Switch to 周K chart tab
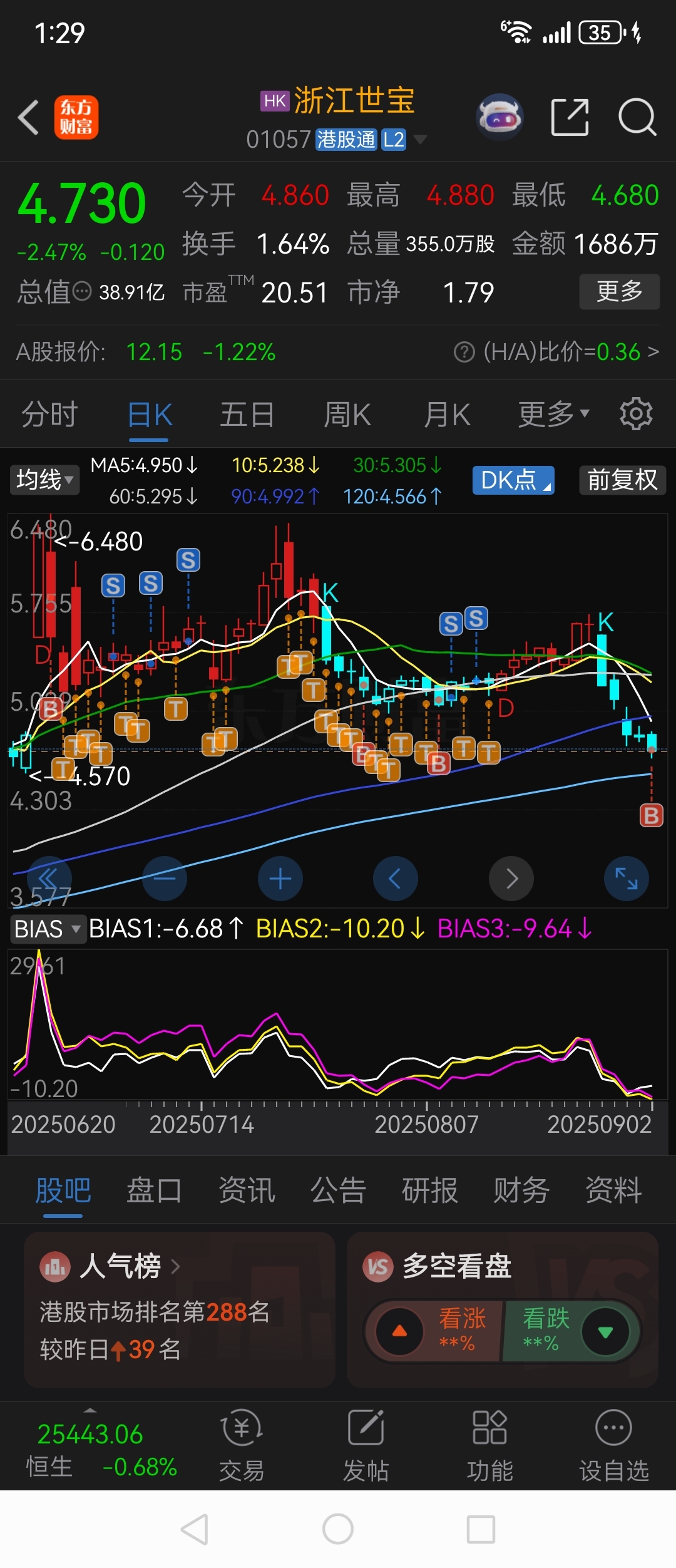676x1568 pixels. 347,414
